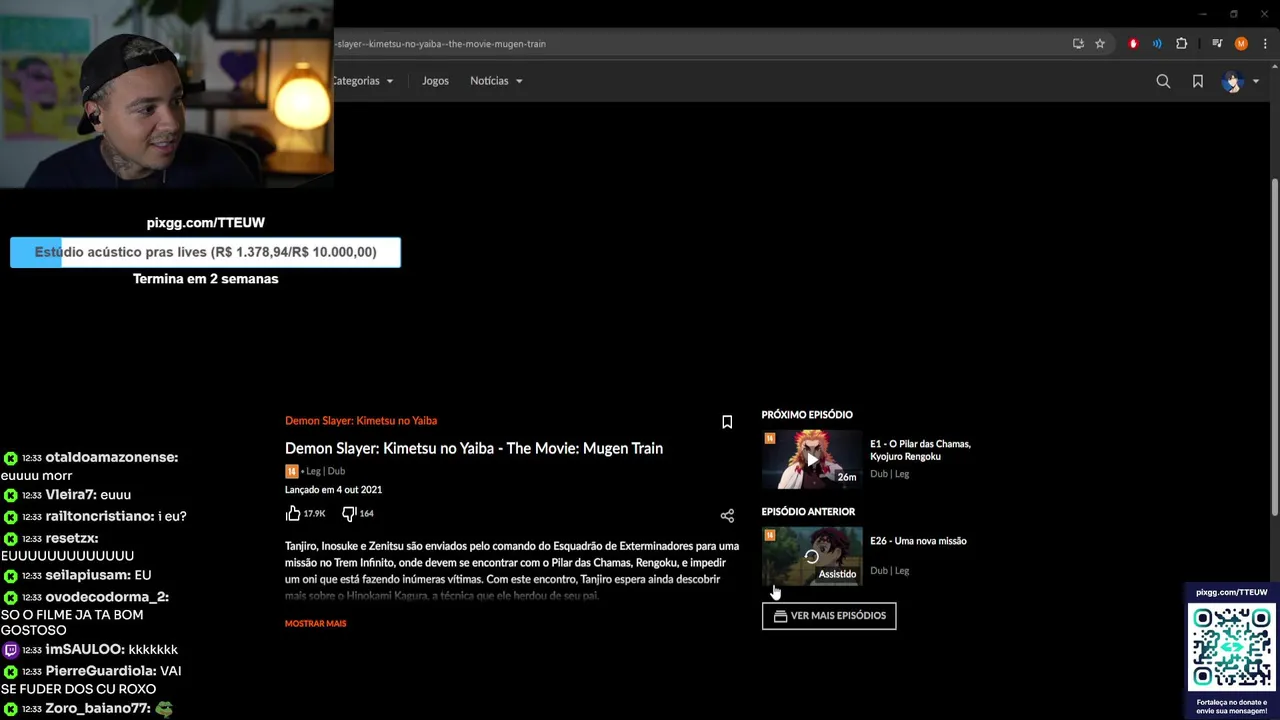Click the pixgg.com/TTEUW text above donation bar

point(205,223)
